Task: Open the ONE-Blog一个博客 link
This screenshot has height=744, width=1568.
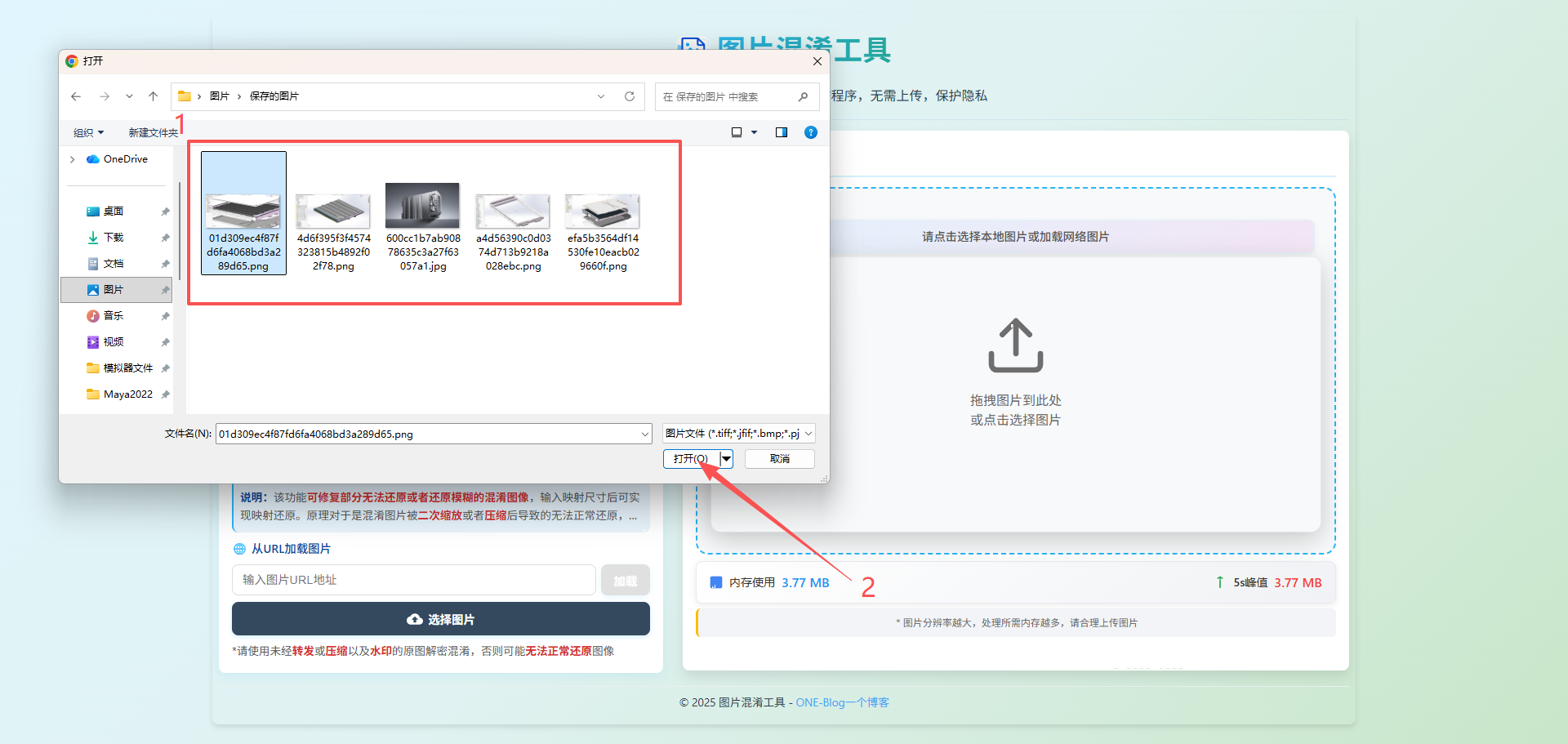Action: coord(842,702)
